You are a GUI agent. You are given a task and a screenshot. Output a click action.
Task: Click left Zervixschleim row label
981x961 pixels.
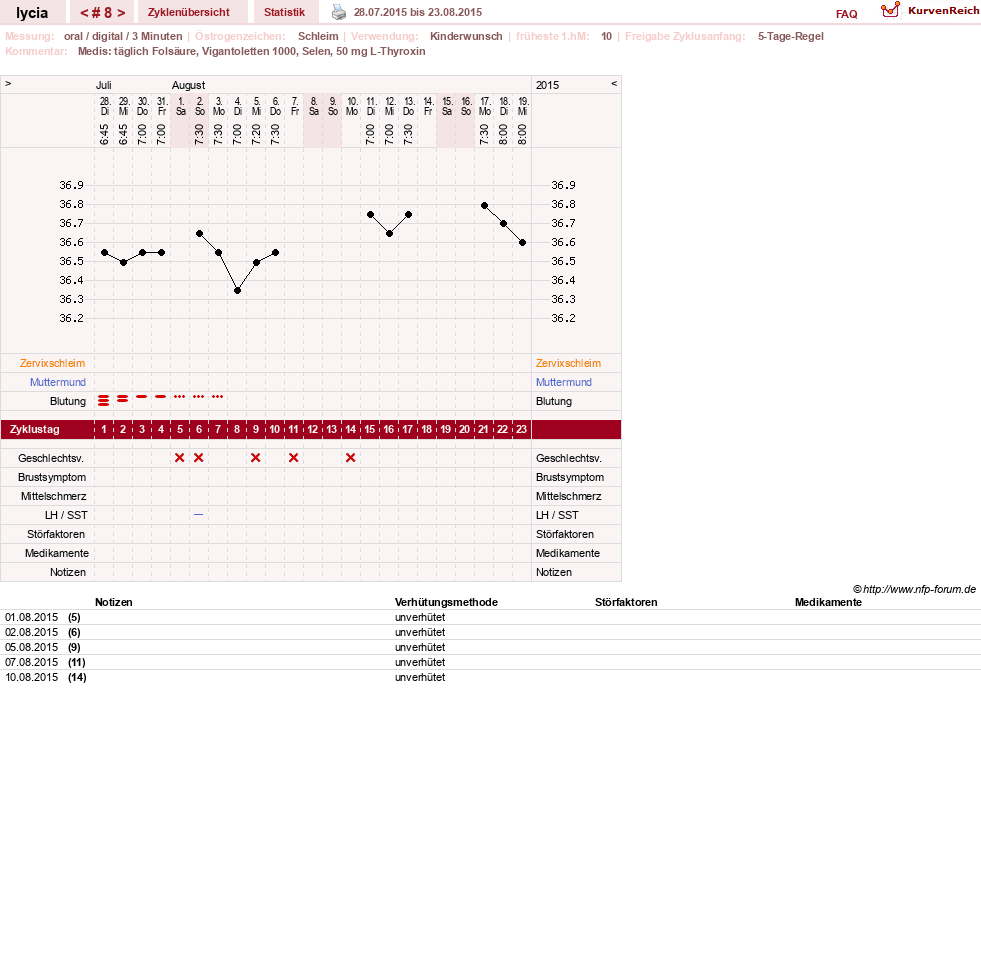coord(52,363)
